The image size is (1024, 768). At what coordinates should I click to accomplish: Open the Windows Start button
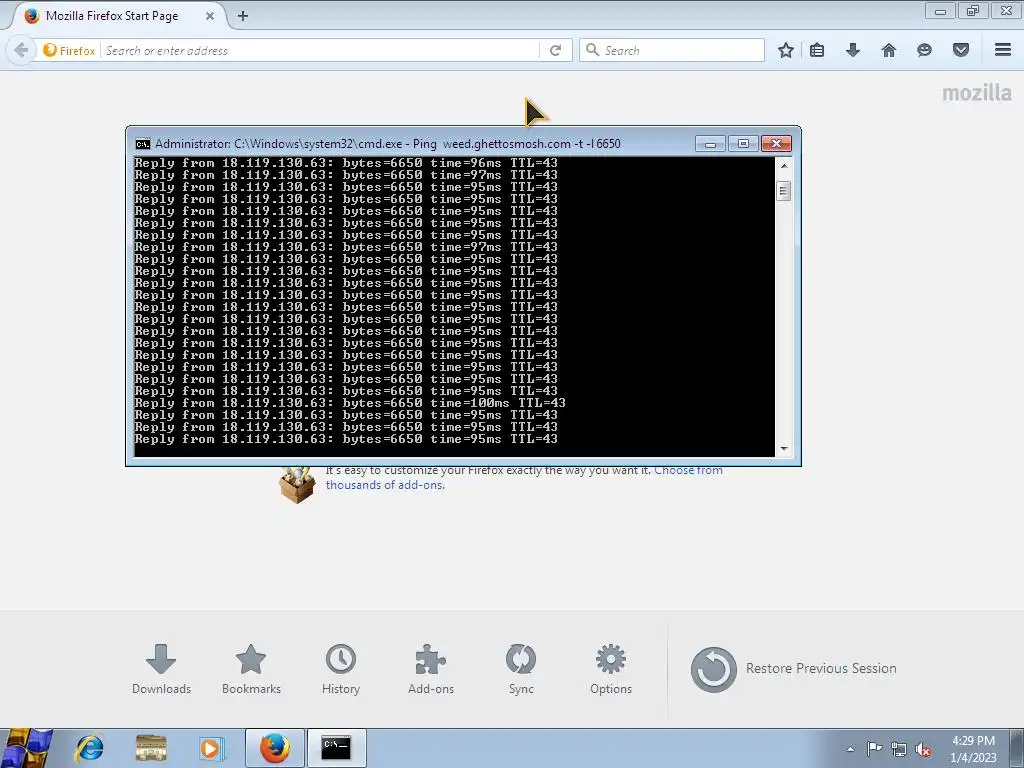coord(26,748)
